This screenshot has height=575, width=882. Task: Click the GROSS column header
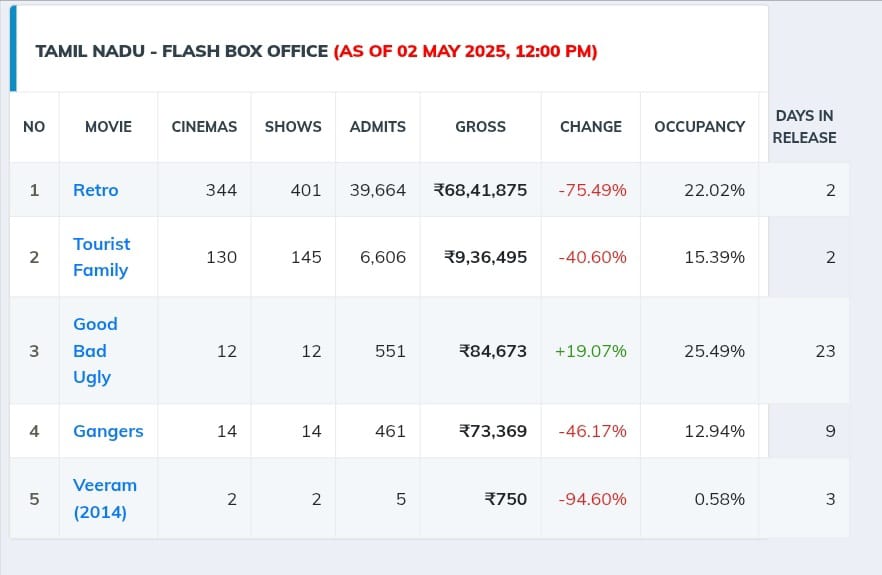[x=480, y=127]
